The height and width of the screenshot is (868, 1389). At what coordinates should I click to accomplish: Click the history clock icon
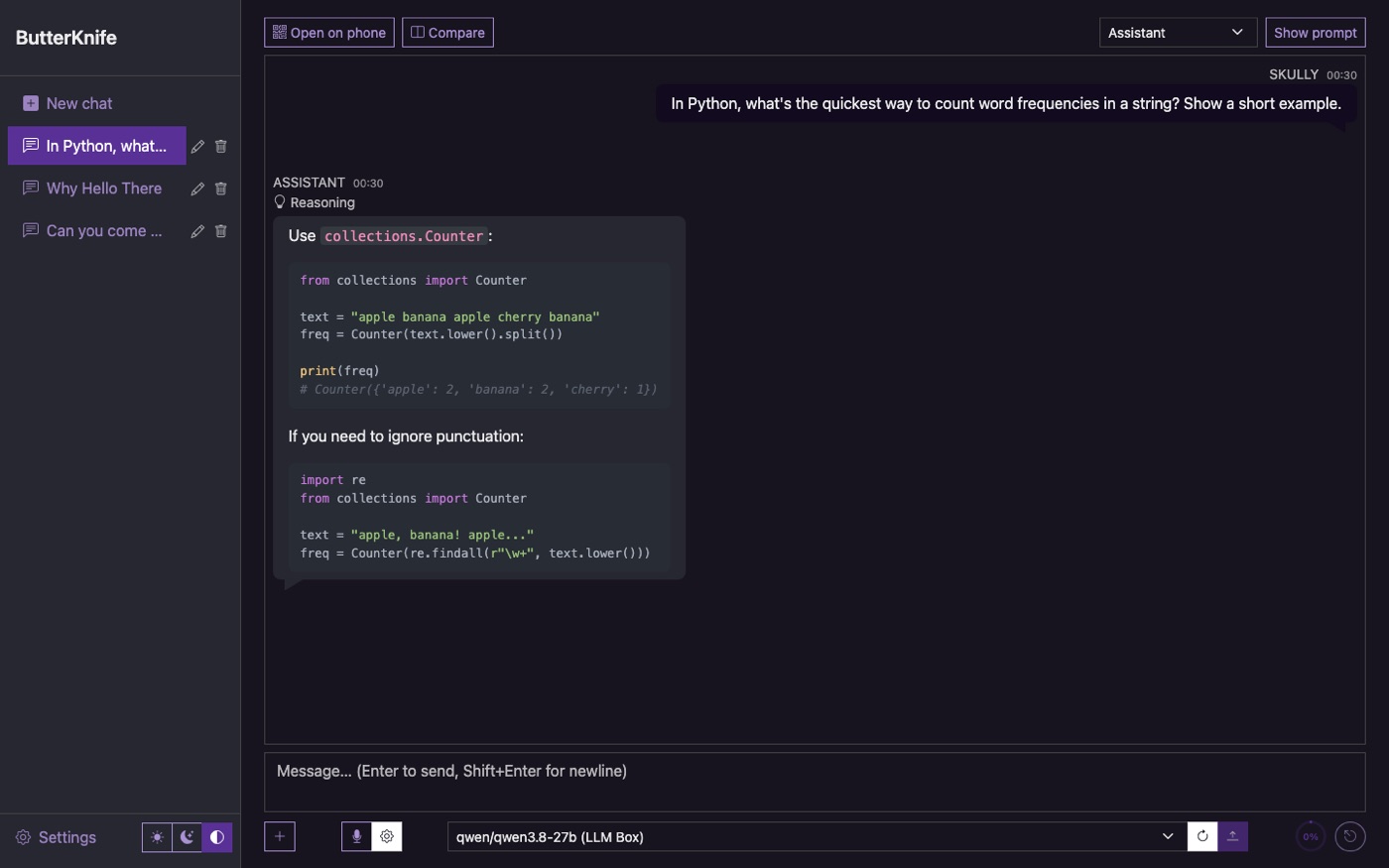(1349, 836)
